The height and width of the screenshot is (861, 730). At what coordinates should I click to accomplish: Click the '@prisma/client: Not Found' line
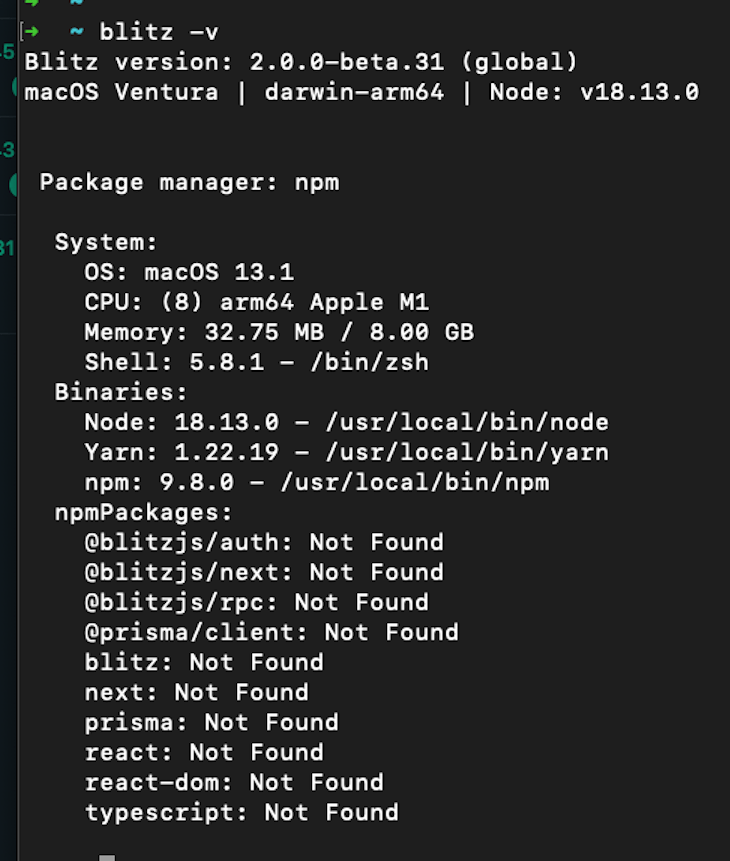271,633
